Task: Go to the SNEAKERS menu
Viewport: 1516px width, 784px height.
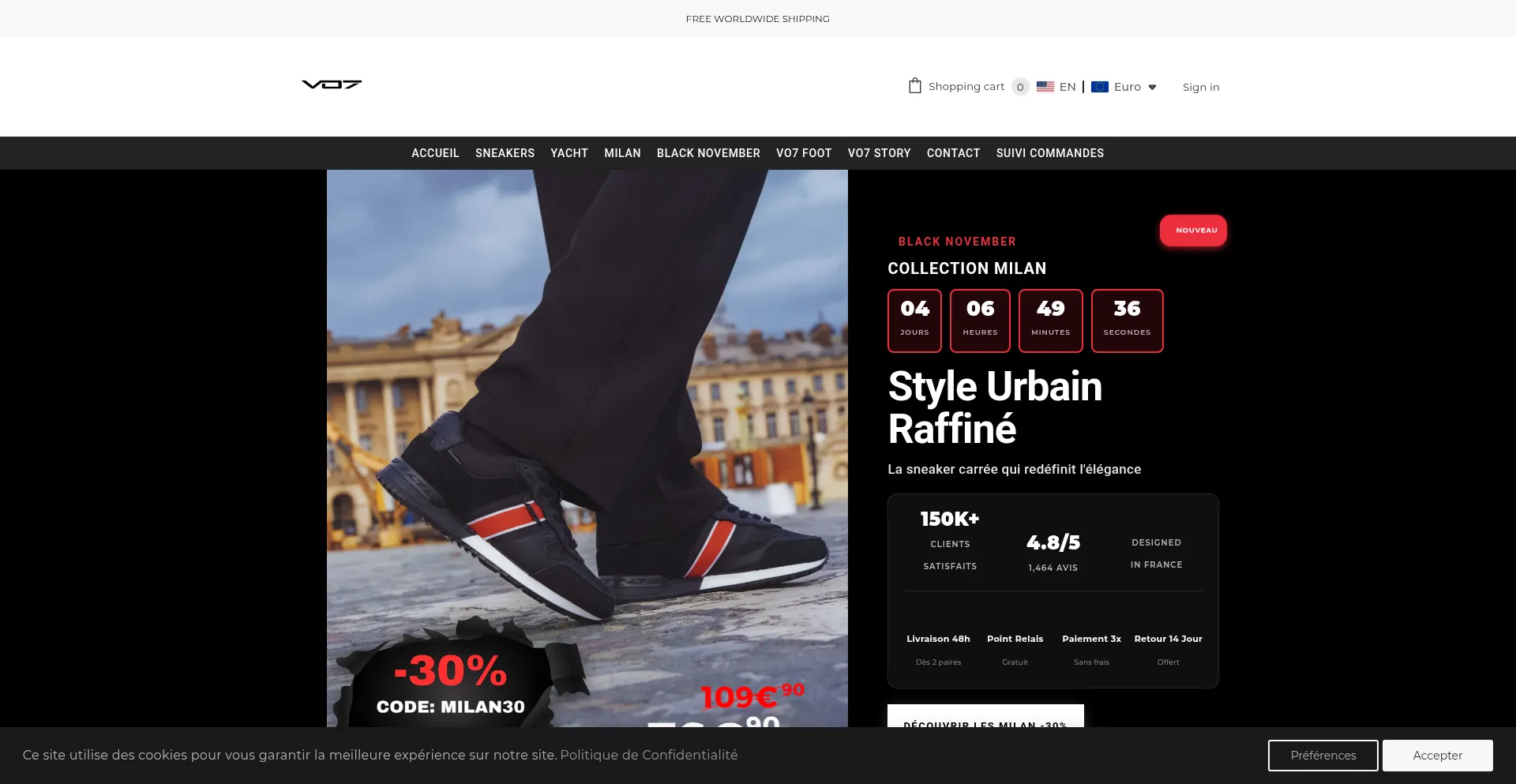Action: [505, 153]
